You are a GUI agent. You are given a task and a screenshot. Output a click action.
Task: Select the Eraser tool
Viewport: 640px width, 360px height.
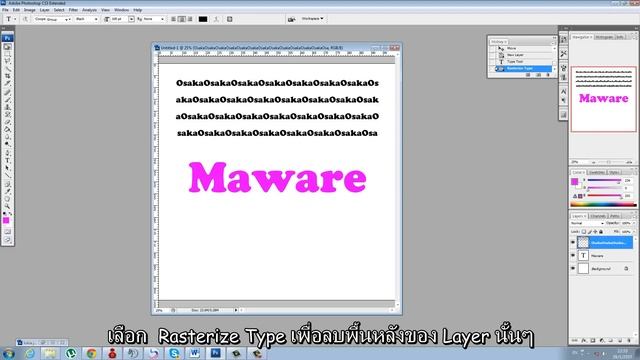(x=7, y=122)
